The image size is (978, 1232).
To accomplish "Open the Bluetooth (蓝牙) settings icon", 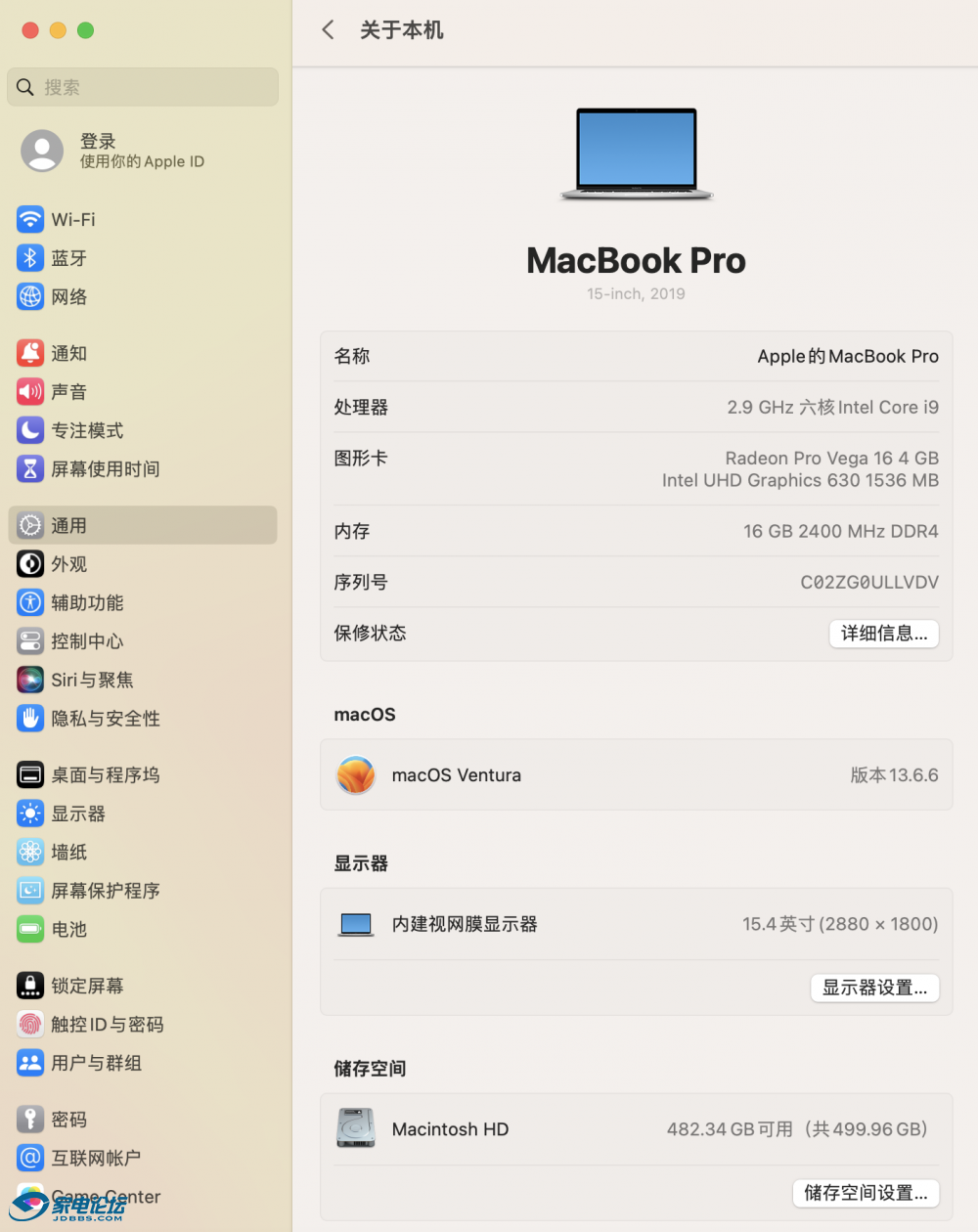I will (x=30, y=258).
